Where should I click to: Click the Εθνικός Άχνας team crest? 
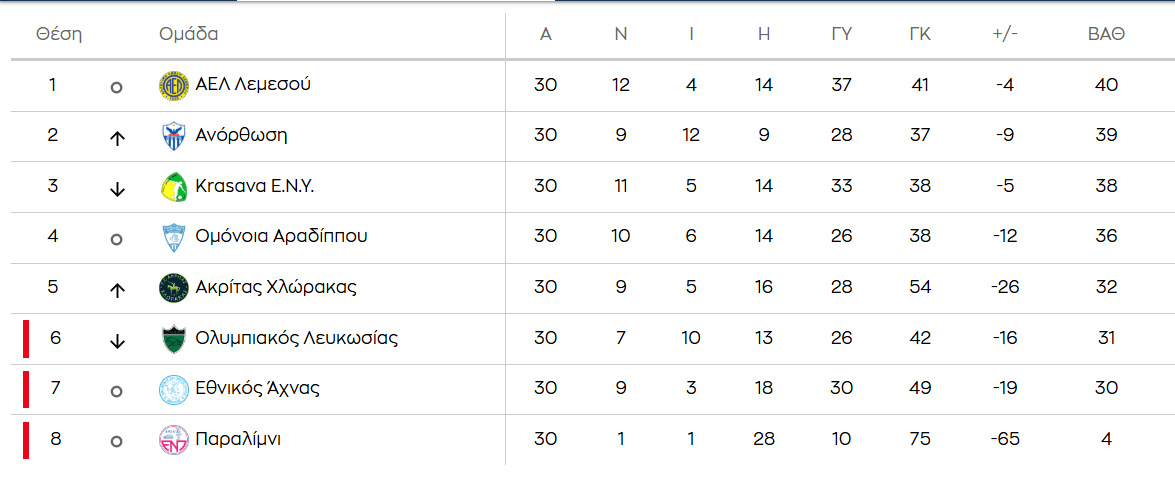[x=174, y=389]
